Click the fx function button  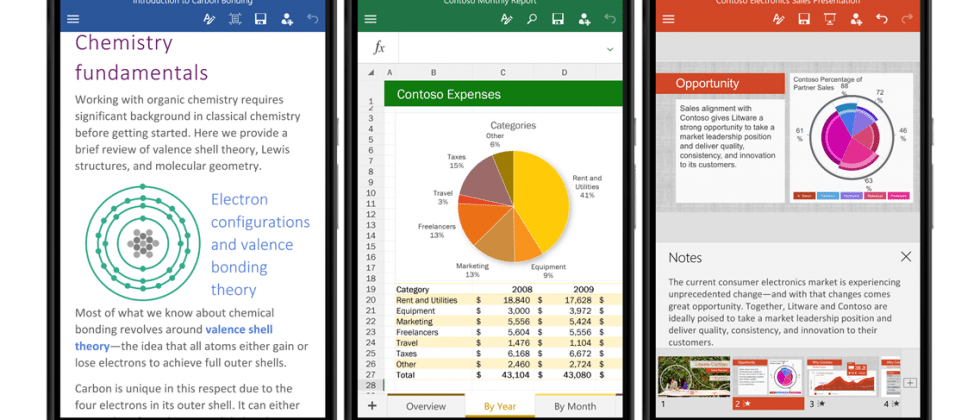(379, 48)
